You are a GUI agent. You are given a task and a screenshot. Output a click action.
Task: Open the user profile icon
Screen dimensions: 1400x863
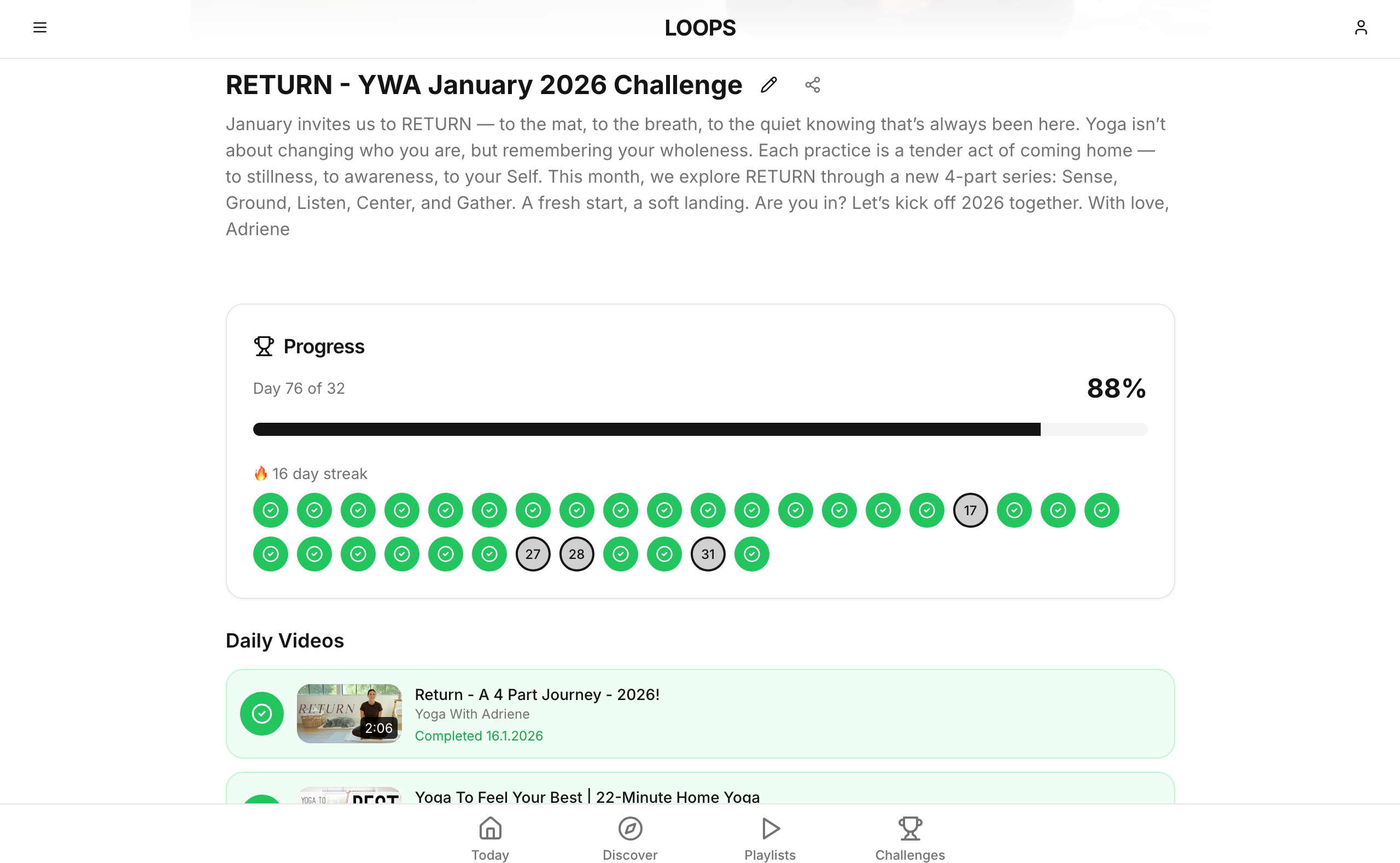[x=1361, y=27]
